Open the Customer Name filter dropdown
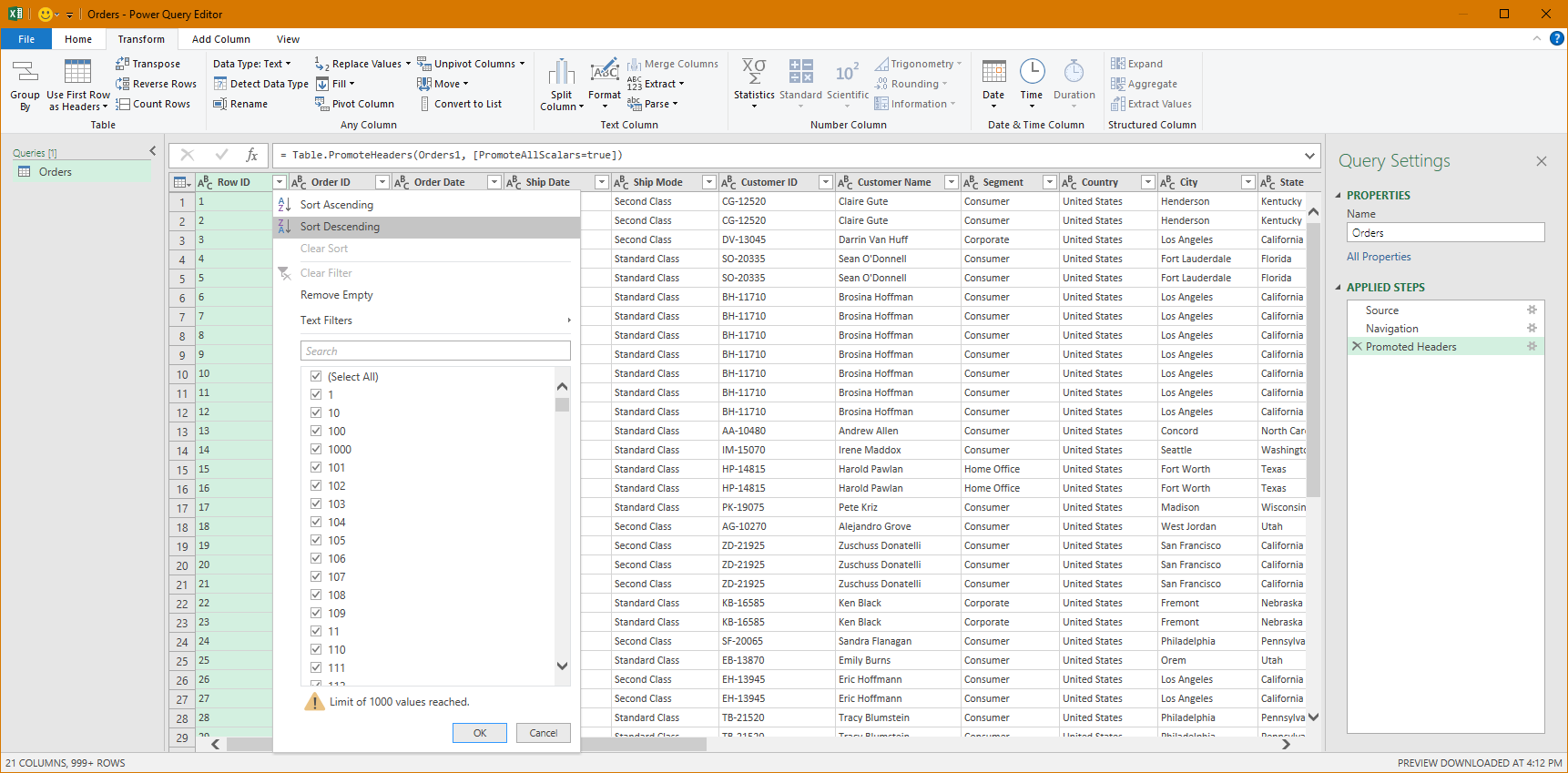1568x773 pixels. pyautogui.click(x=951, y=182)
